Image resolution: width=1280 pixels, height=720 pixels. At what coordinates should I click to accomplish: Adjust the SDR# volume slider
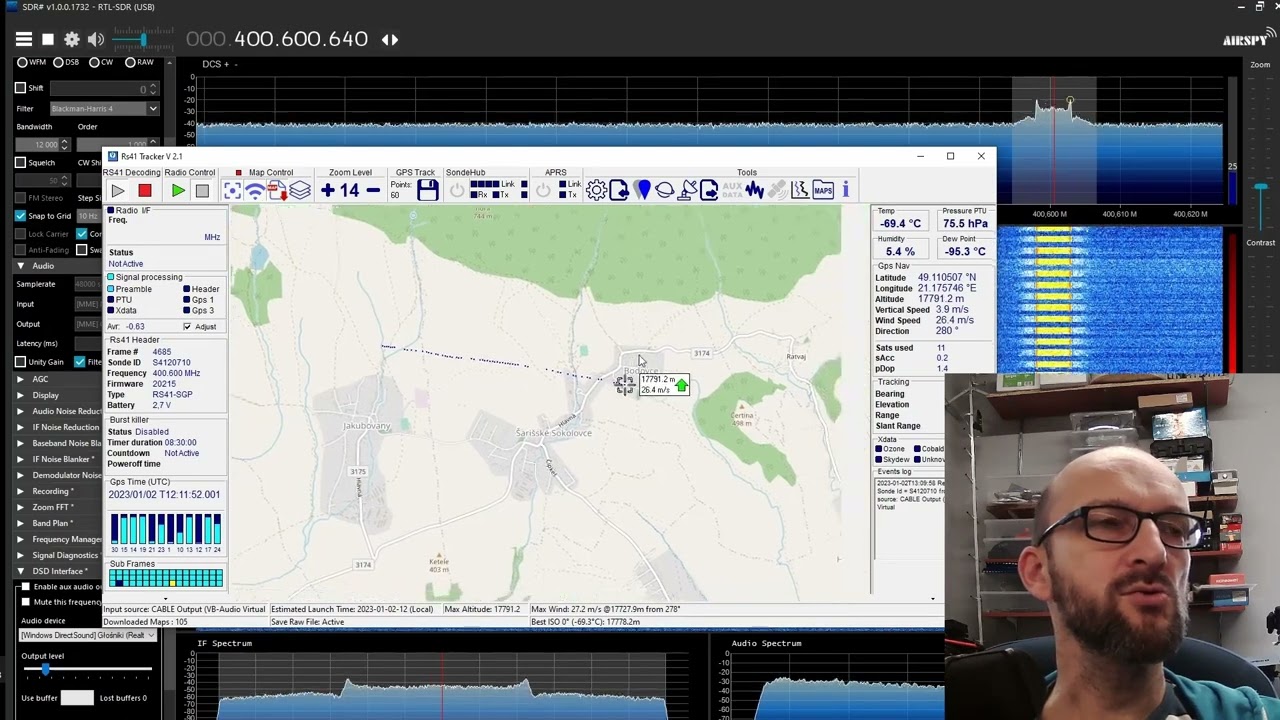(x=143, y=39)
